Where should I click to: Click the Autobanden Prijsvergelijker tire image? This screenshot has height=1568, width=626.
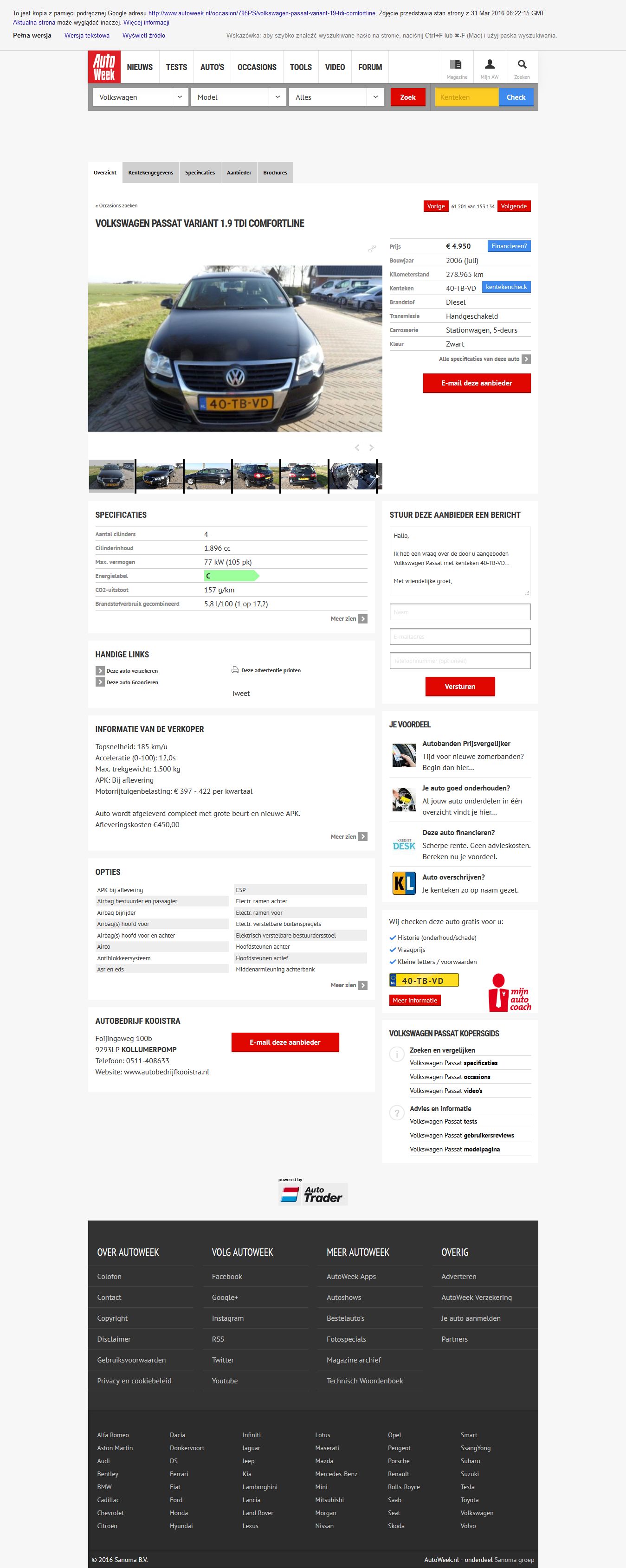[x=404, y=755]
